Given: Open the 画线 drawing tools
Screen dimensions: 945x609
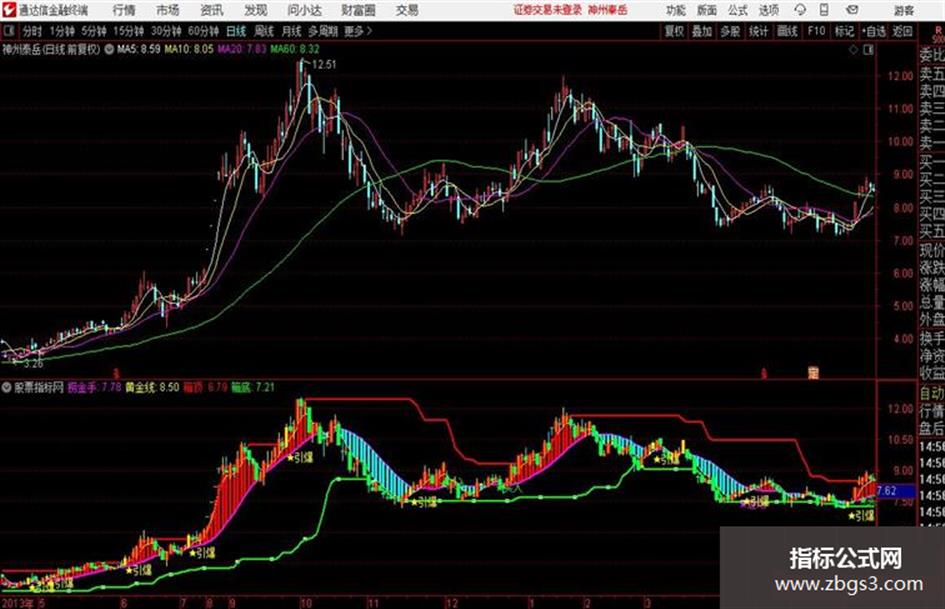Looking at the screenshot, I should point(787,31).
